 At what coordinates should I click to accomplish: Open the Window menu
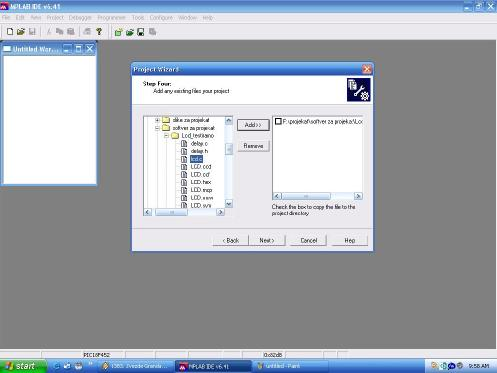(x=188, y=18)
